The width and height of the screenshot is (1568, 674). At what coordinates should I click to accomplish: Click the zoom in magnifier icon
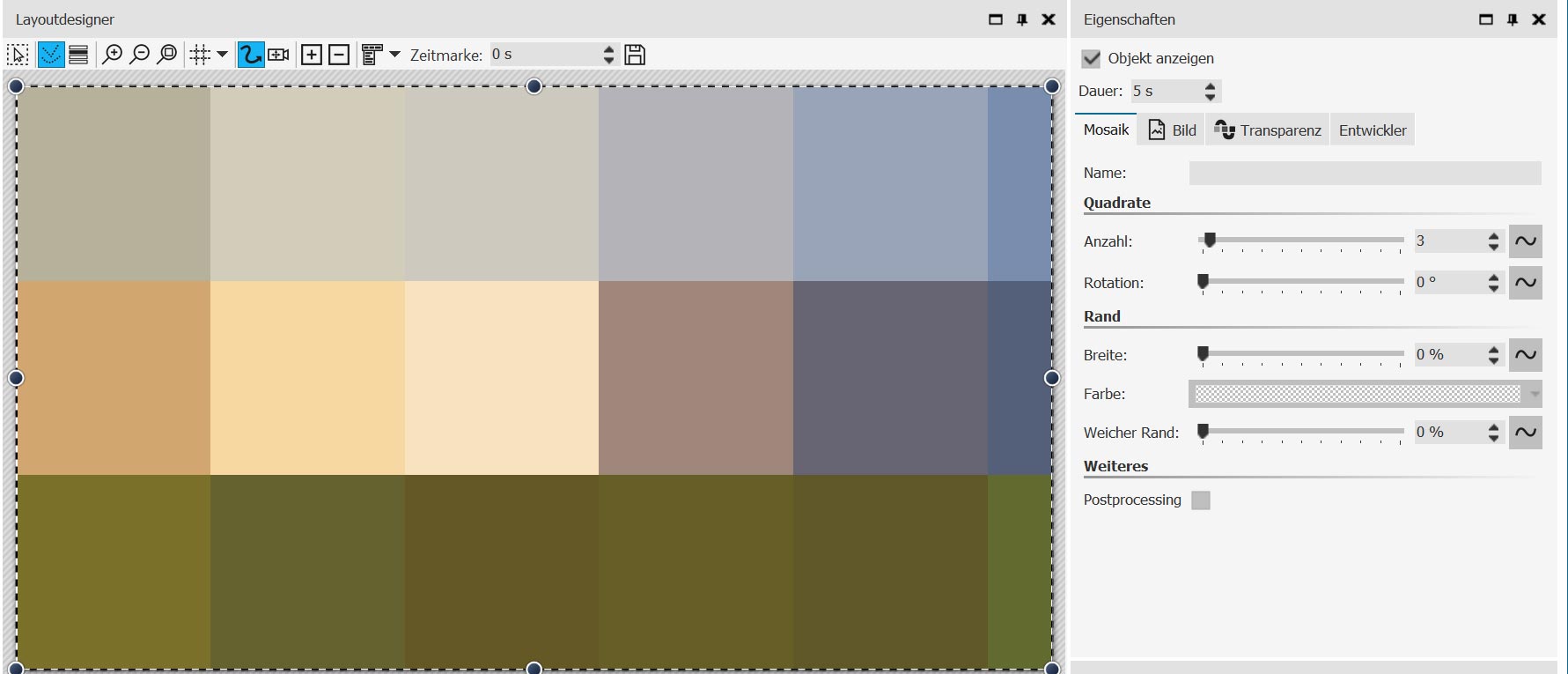112,55
